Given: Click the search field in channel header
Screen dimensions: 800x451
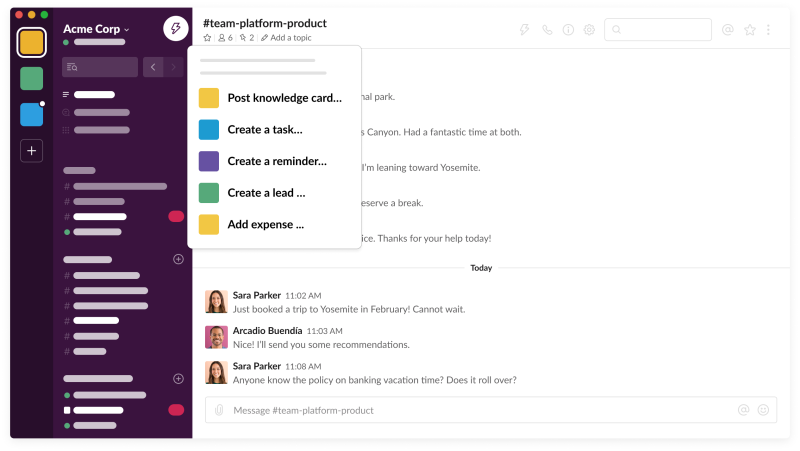Looking at the screenshot, I should [x=658, y=30].
